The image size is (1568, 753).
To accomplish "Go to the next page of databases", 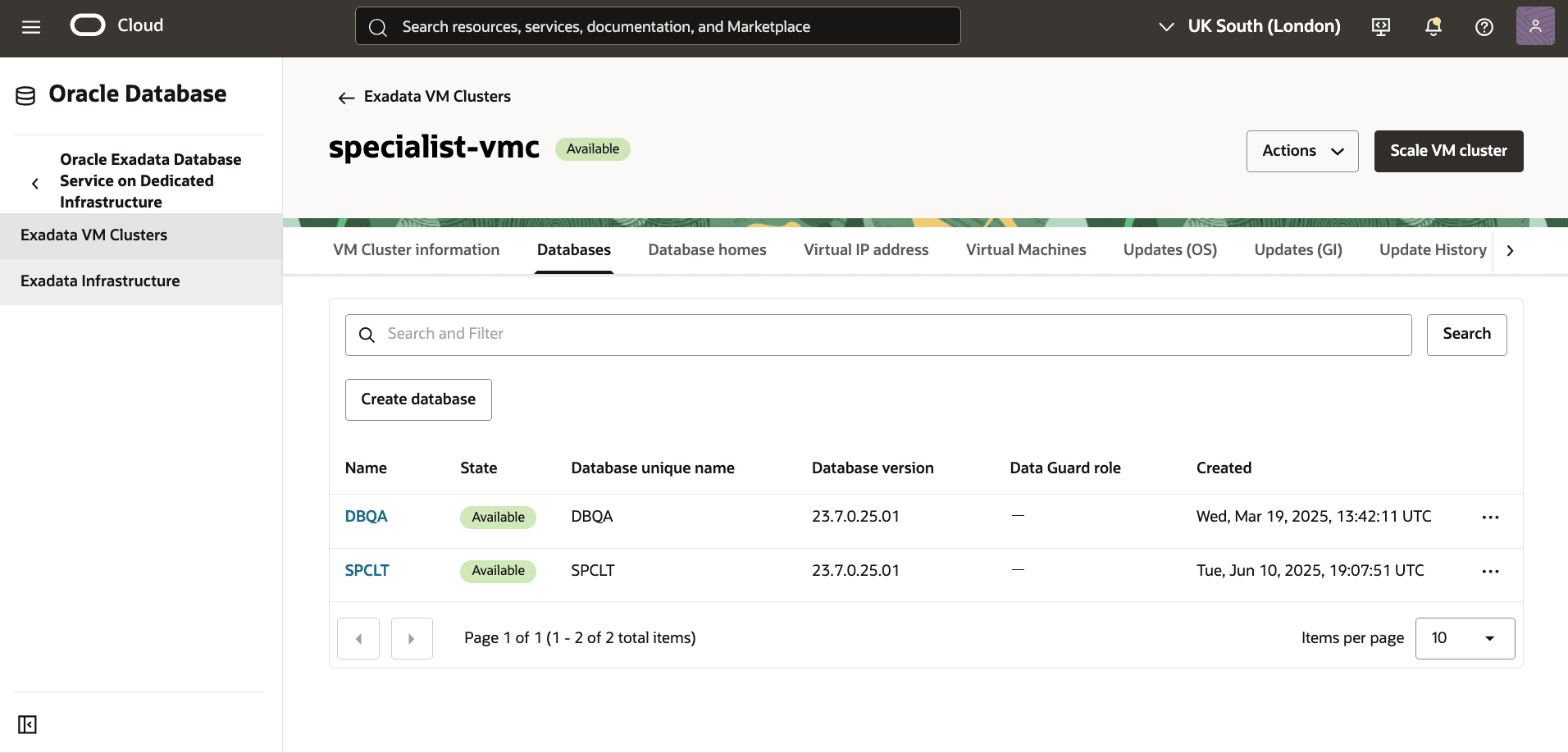I will tap(412, 638).
